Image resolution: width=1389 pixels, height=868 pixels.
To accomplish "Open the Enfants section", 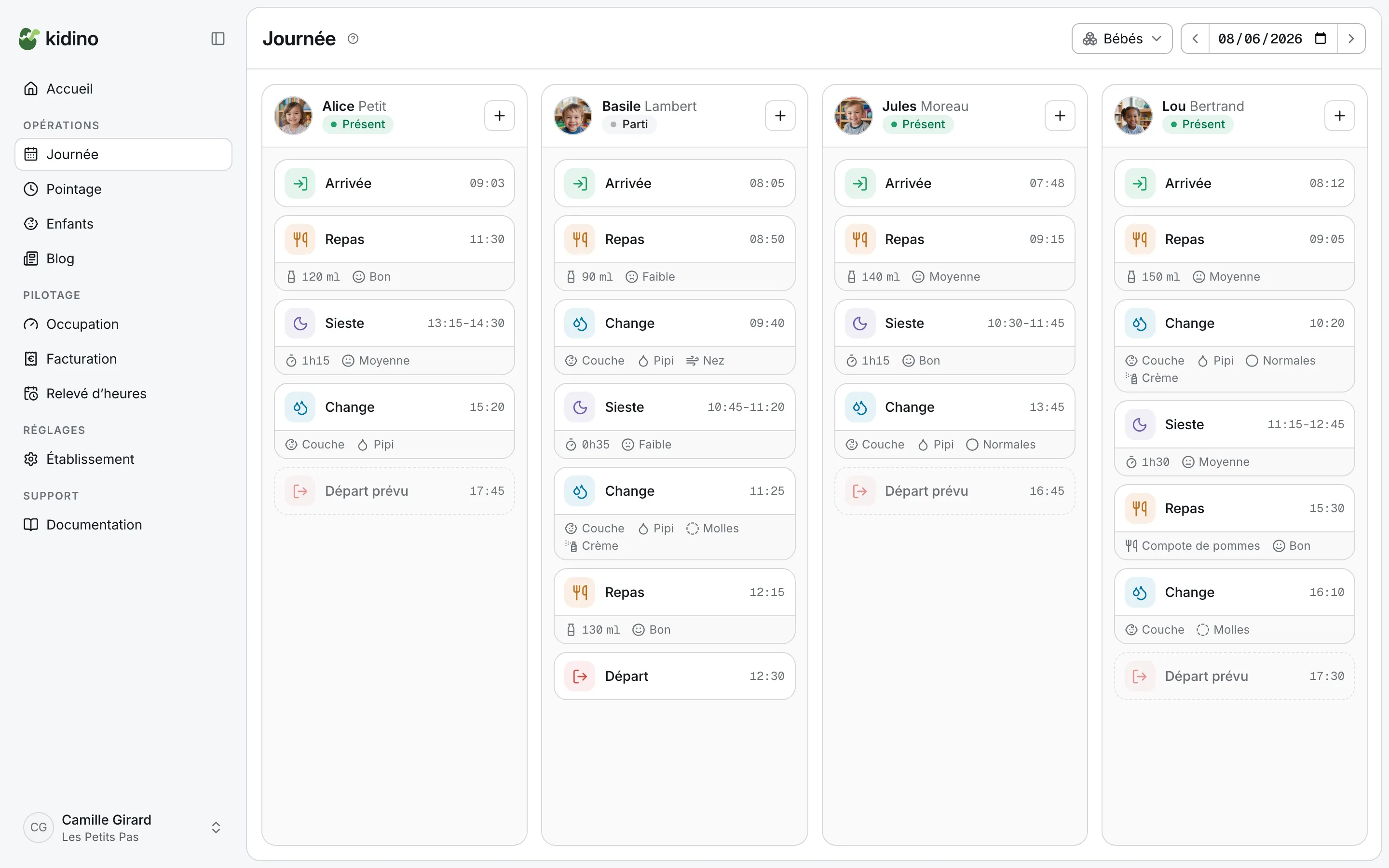I will coord(123,224).
